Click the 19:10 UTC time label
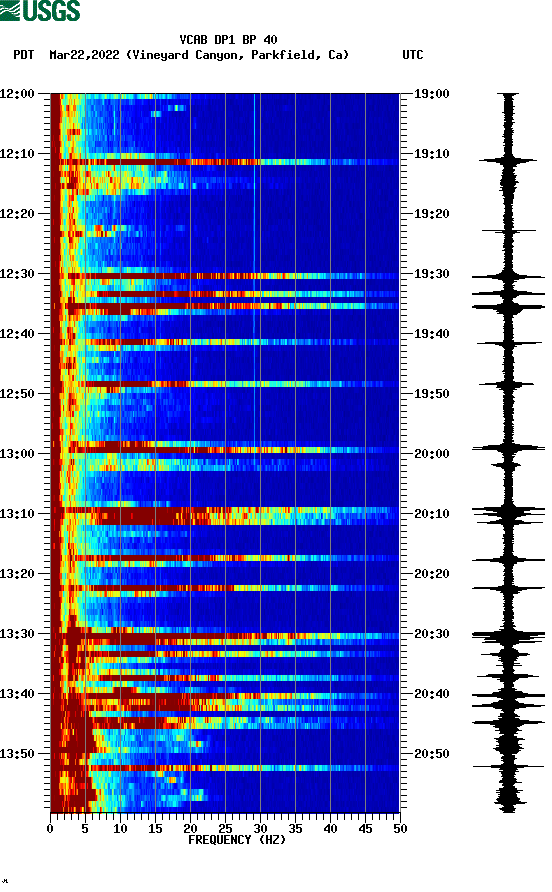Image resolution: width=552 pixels, height=892 pixels. point(431,154)
